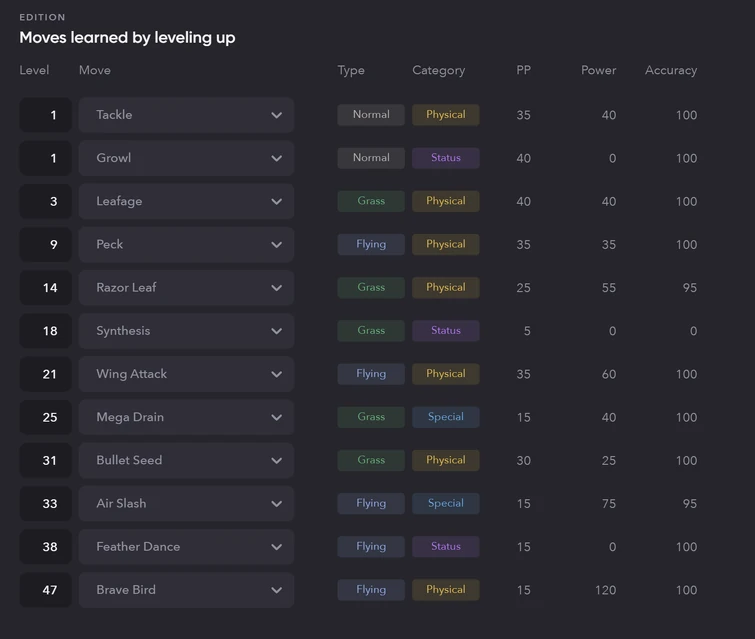Click the Synthesis dropdown arrow
The image size is (755, 639).
(x=276, y=331)
